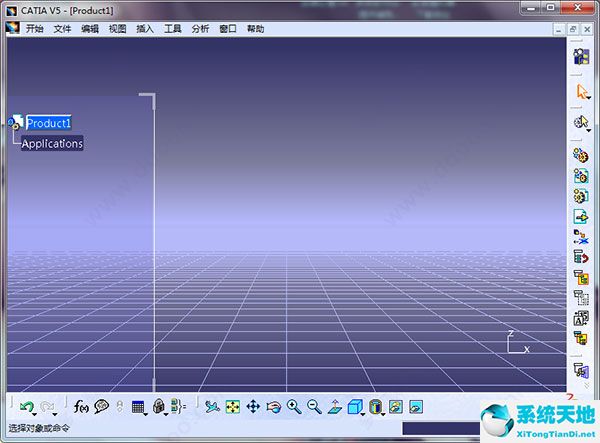
Task: Insert a new Product icon
Action: click(581, 176)
